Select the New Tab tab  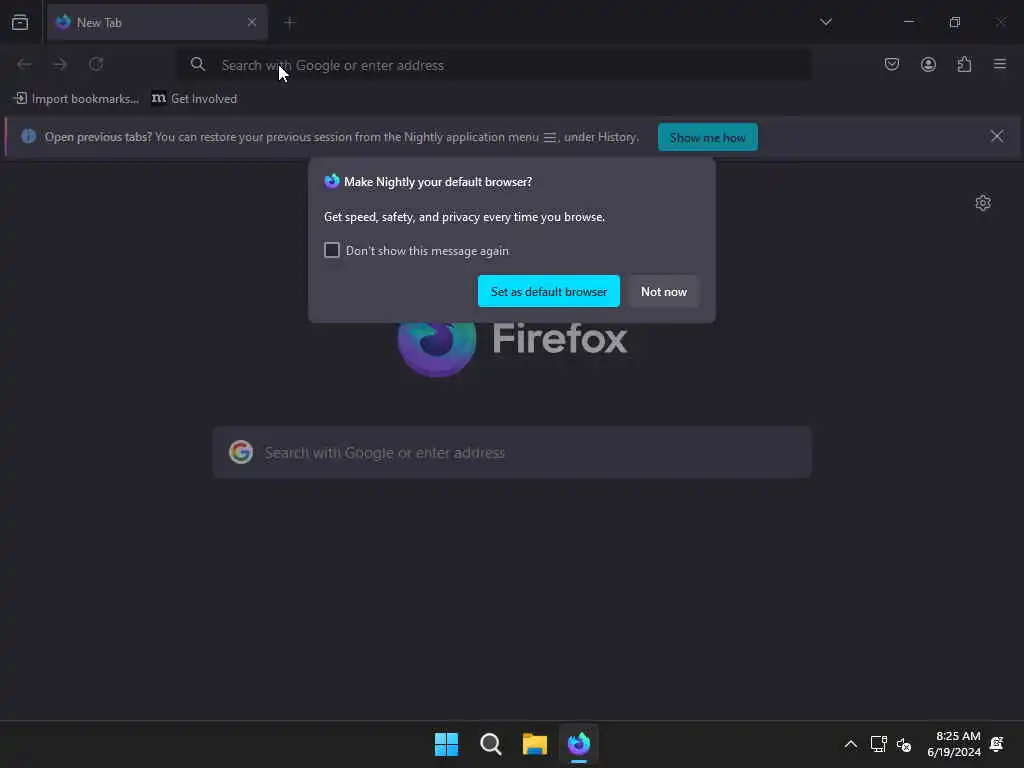coord(157,22)
